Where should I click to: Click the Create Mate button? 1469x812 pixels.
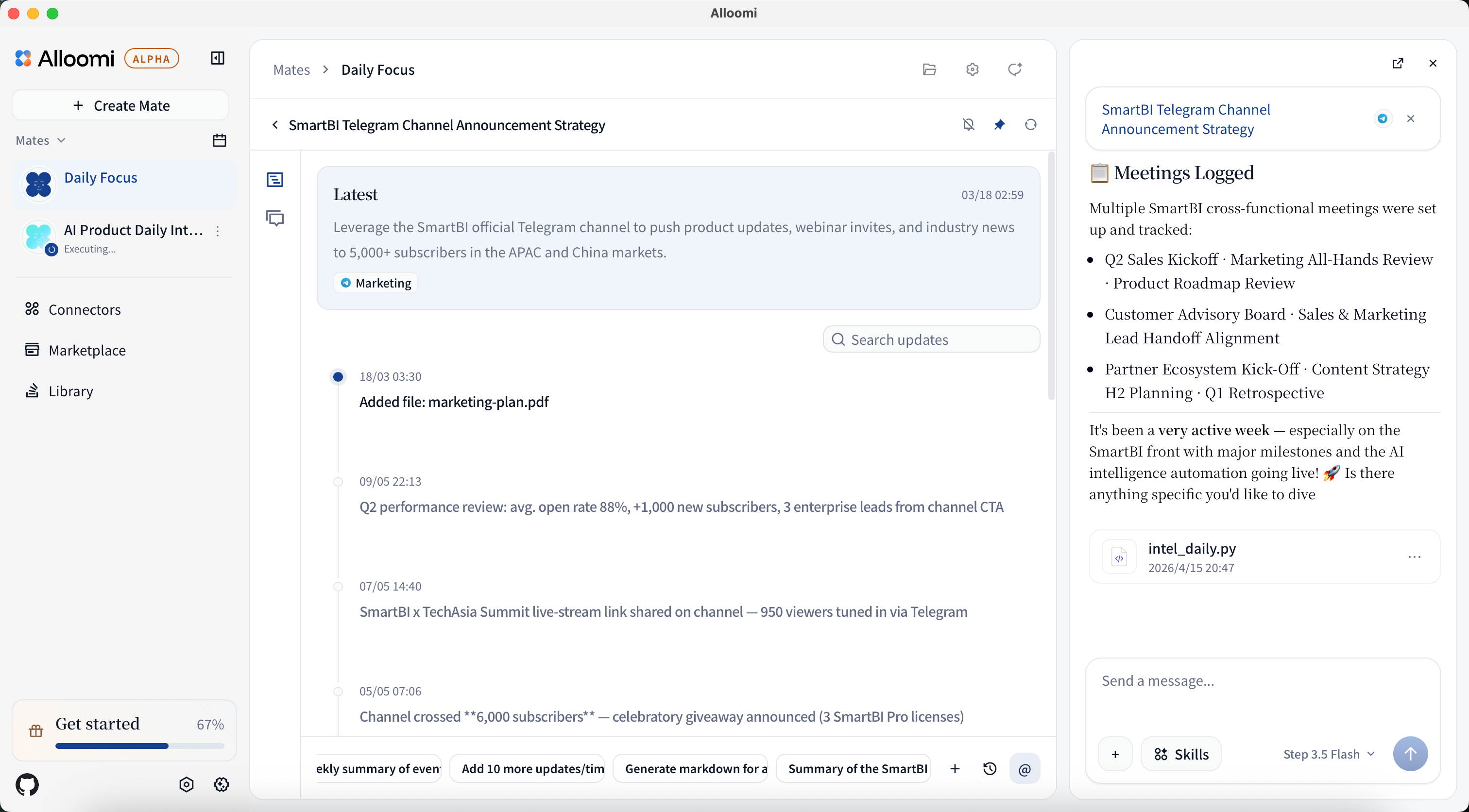click(x=121, y=105)
